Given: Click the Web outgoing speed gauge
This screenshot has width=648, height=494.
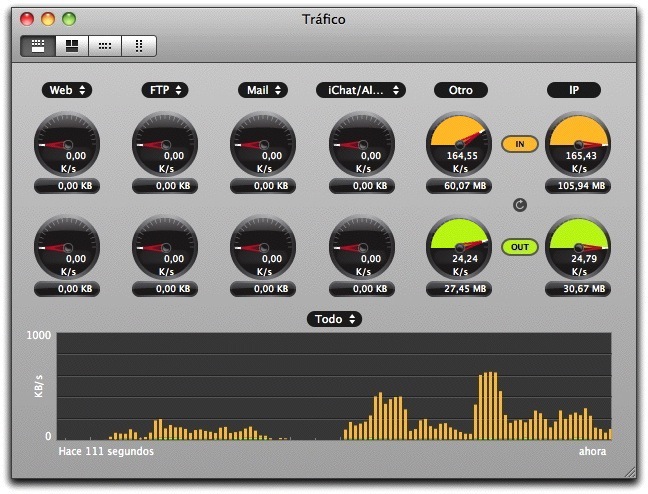Looking at the screenshot, I should (x=67, y=247).
